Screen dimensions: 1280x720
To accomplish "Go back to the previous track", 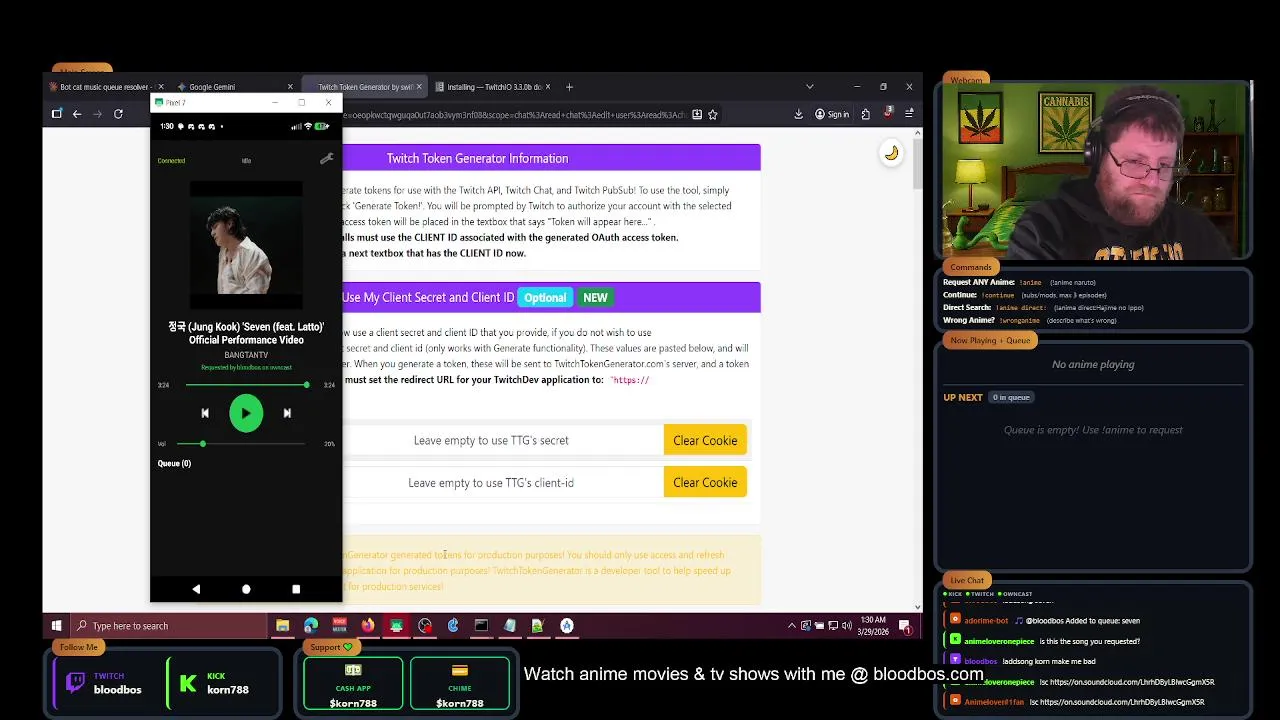I will (205, 413).
